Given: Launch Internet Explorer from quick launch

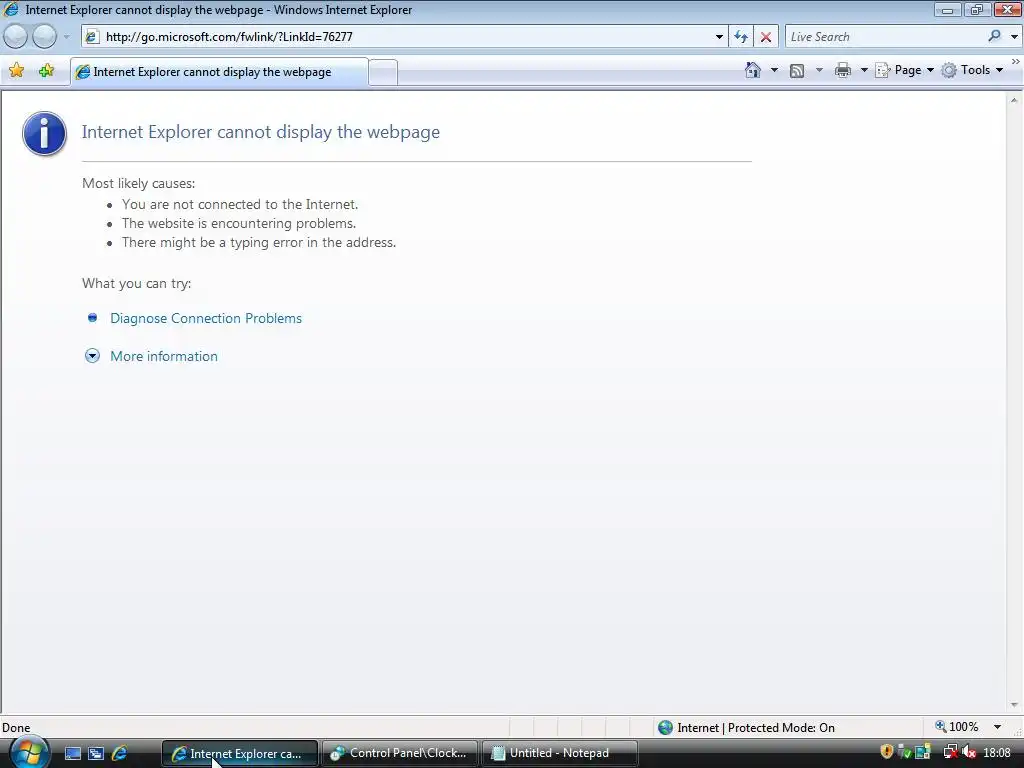Looking at the screenshot, I should [120, 754].
